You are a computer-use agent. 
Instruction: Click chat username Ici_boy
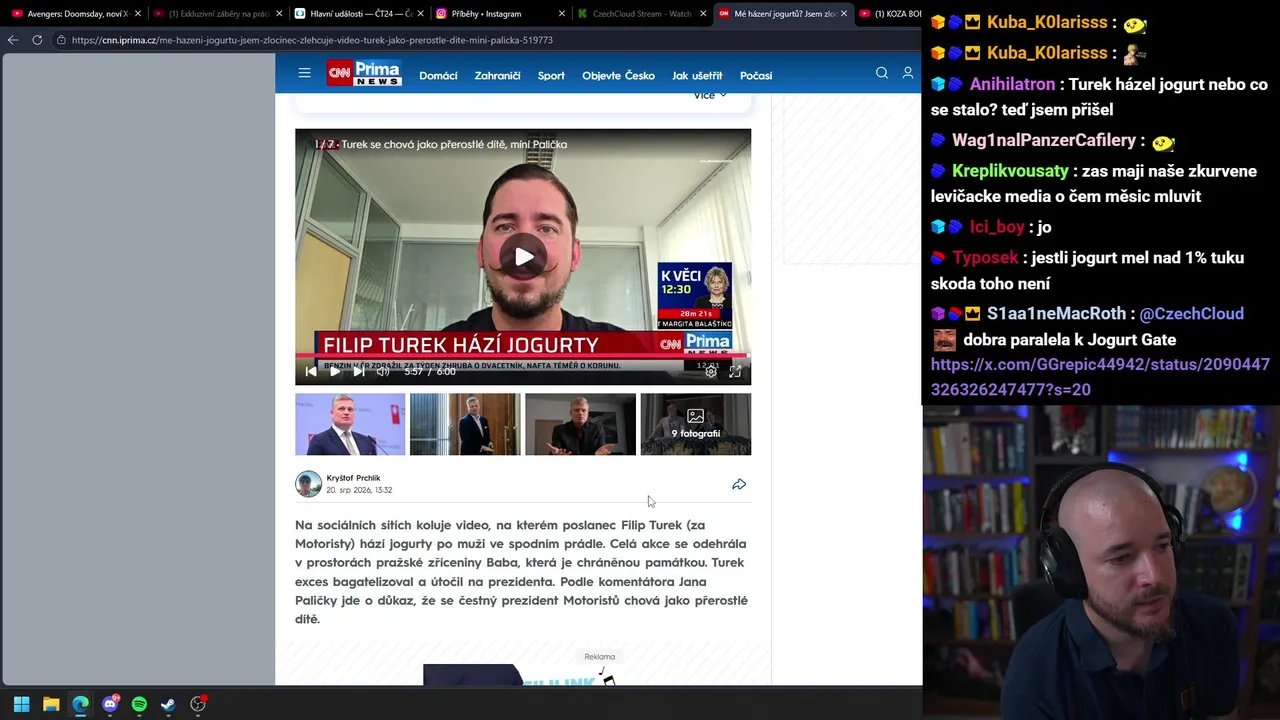[997, 227]
